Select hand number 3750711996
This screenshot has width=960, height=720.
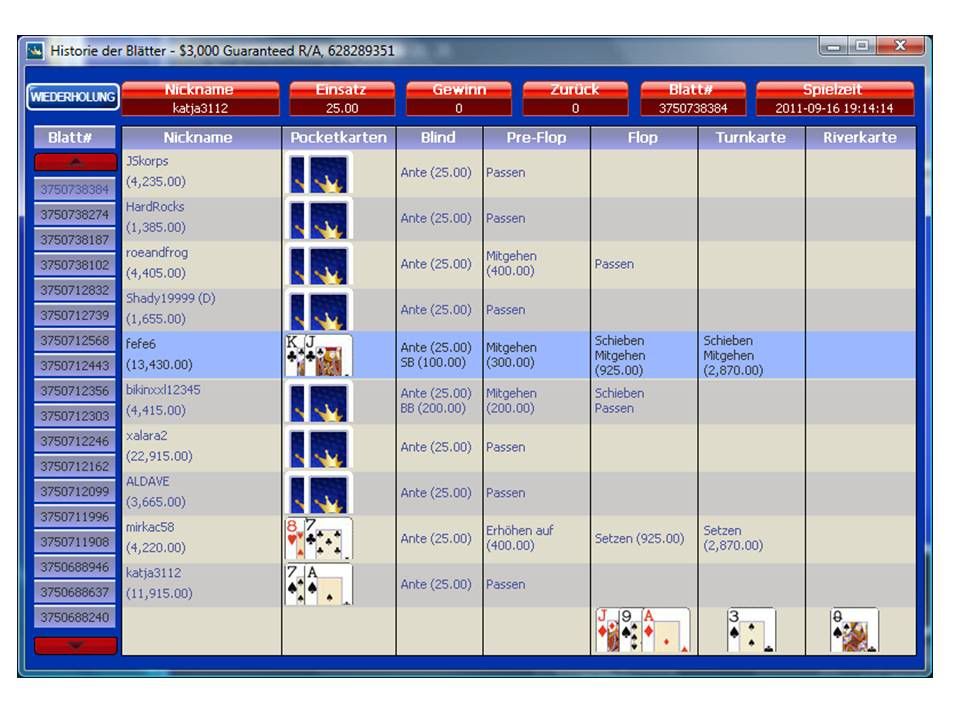pyautogui.click(x=75, y=517)
